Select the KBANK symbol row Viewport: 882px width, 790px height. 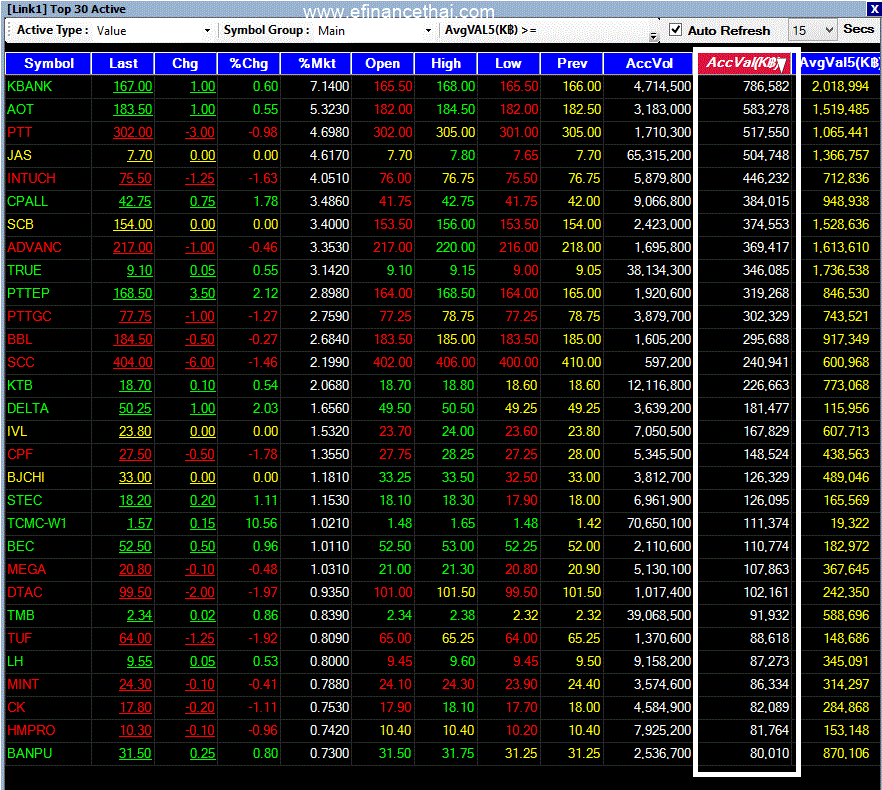(x=442, y=86)
